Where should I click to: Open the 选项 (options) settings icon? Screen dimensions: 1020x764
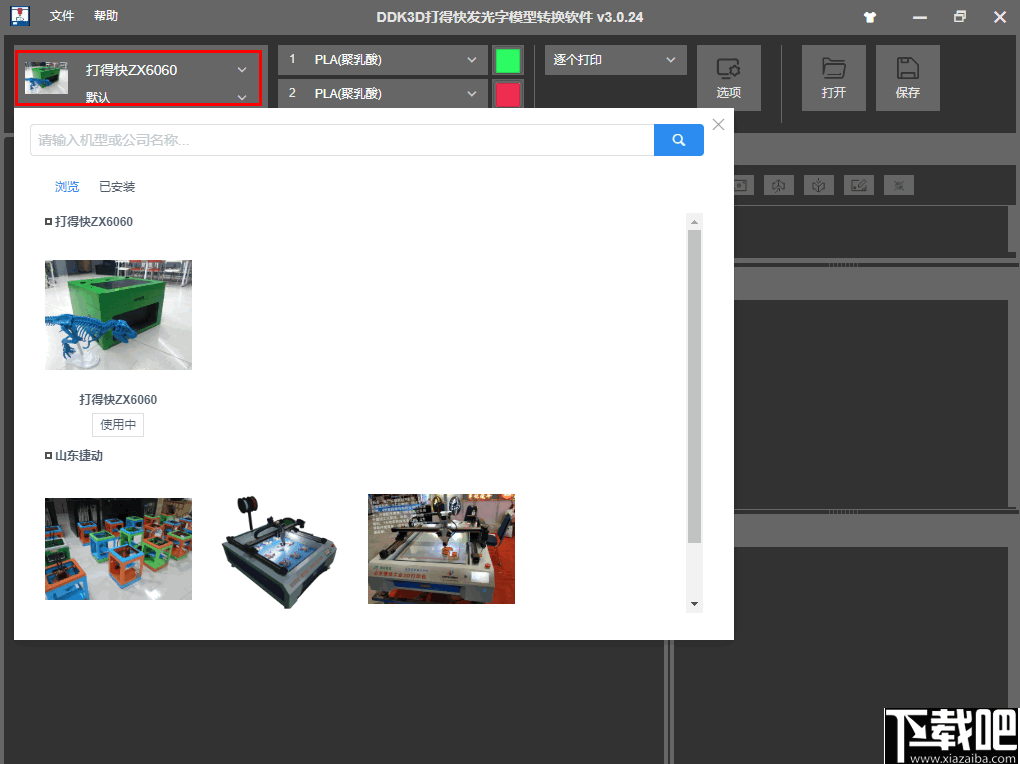729,78
